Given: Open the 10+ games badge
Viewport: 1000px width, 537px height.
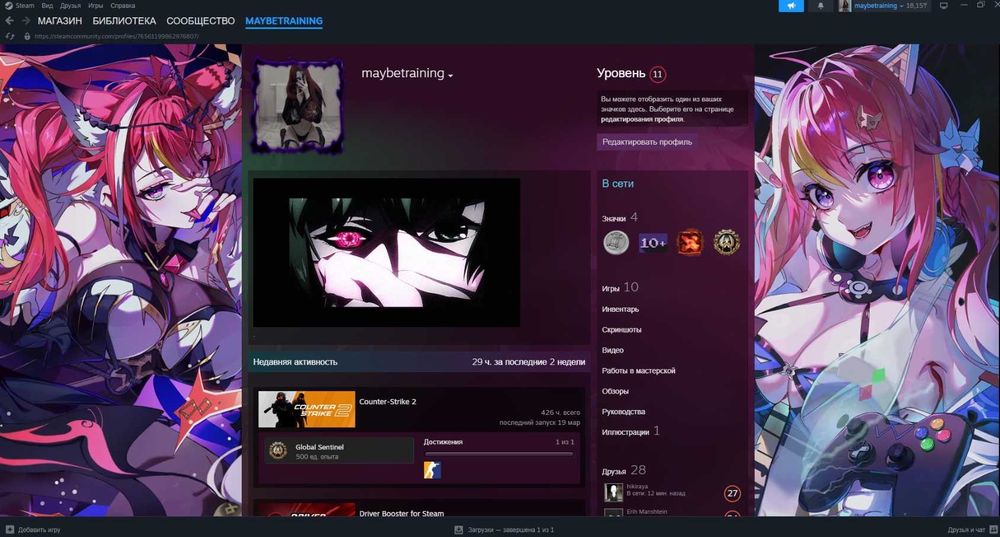Looking at the screenshot, I should coord(653,242).
